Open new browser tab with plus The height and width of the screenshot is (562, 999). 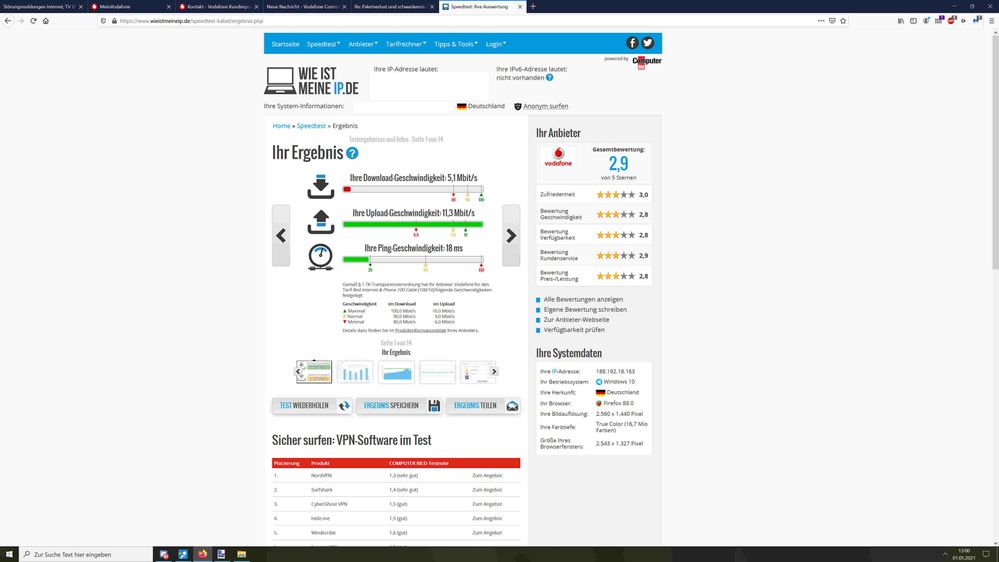coord(533,6)
